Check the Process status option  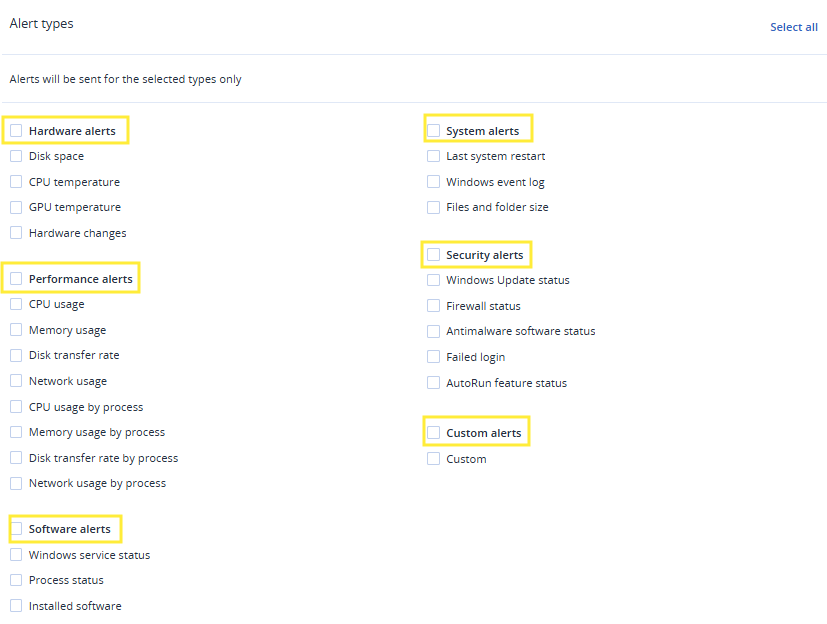coord(16,580)
